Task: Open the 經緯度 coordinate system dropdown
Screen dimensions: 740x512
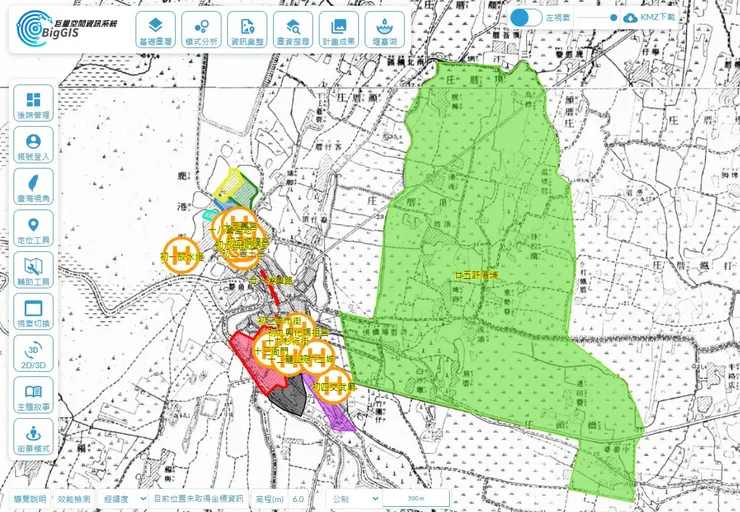Action: 125,499
